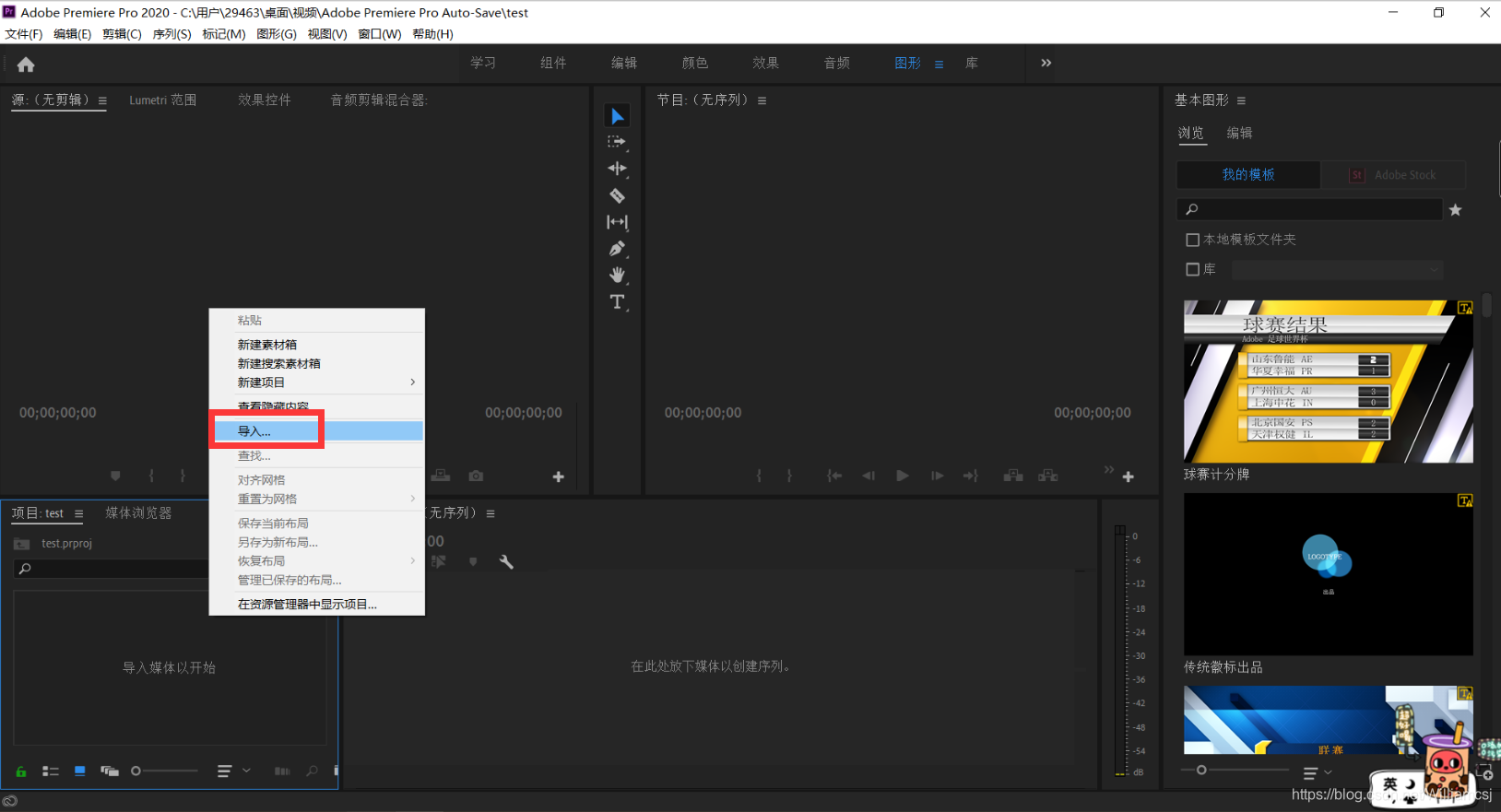This screenshot has height=812, width=1501.
Task: Go to the Home screen icon
Action: click(26, 65)
